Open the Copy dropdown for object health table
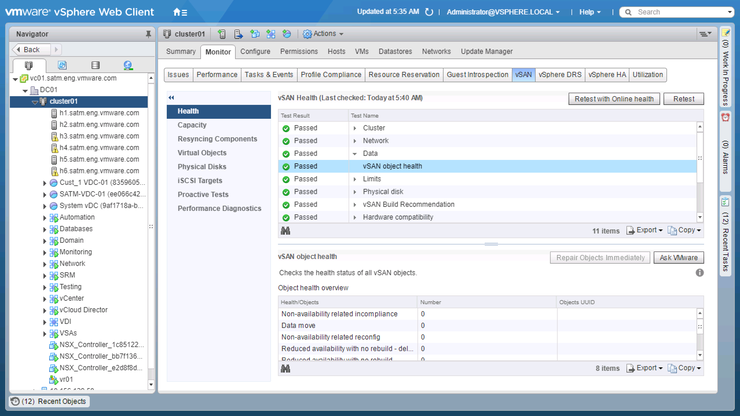Screen dimensions: 740x416 pyautogui.click(x=684, y=368)
